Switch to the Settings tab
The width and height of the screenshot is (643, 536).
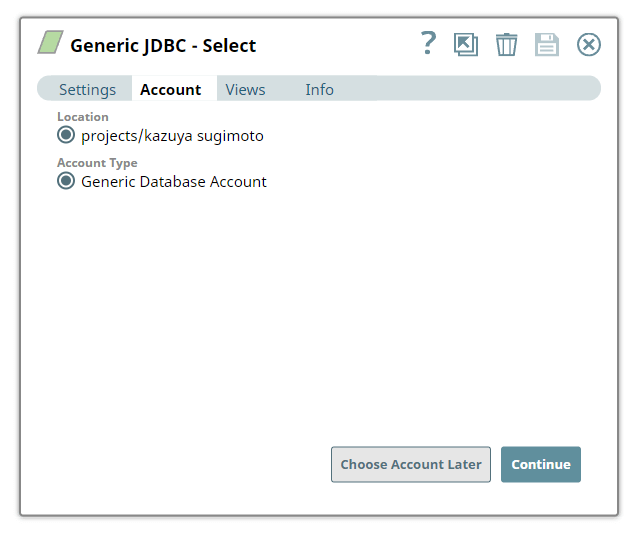pos(87,89)
